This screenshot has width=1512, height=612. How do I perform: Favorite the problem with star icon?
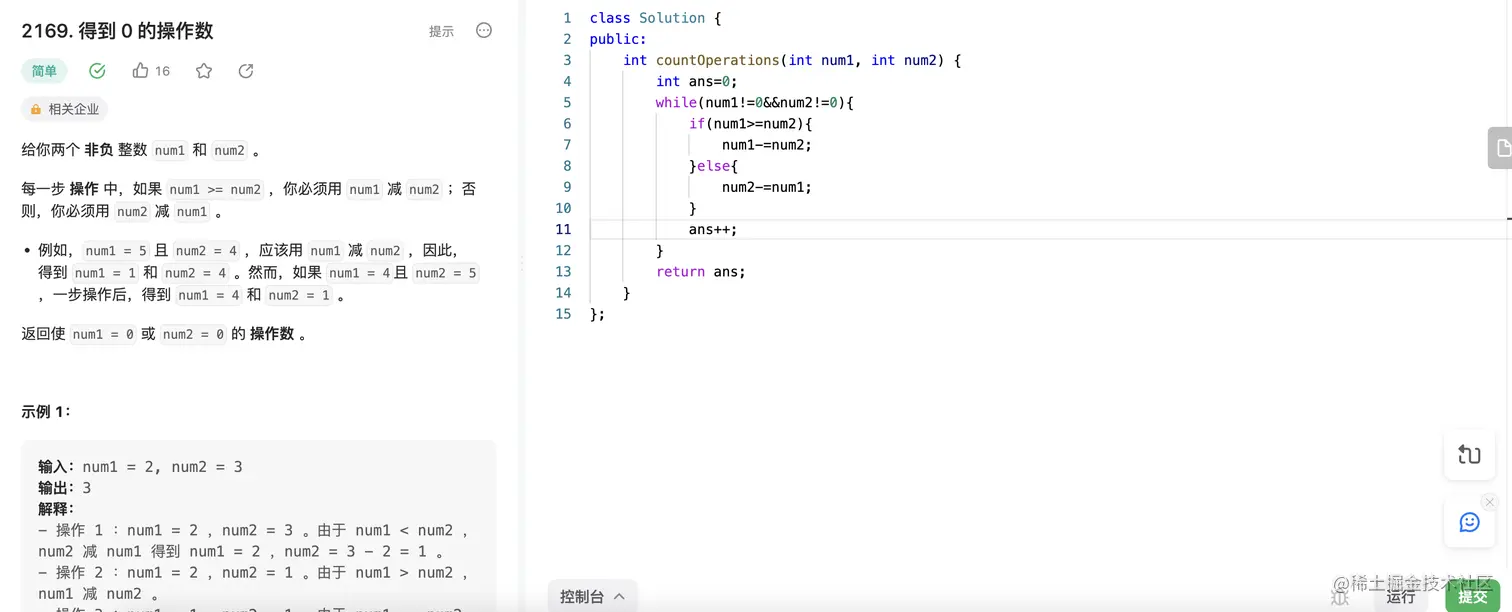coord(204,71)
